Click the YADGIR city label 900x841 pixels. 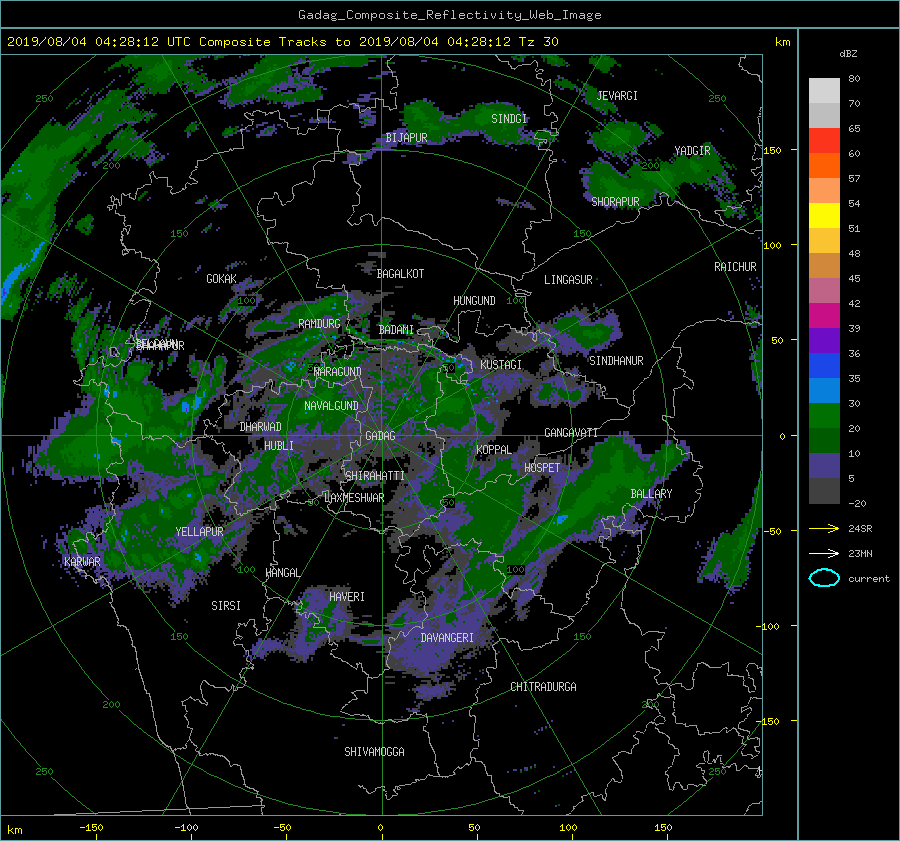pos(692,150)
